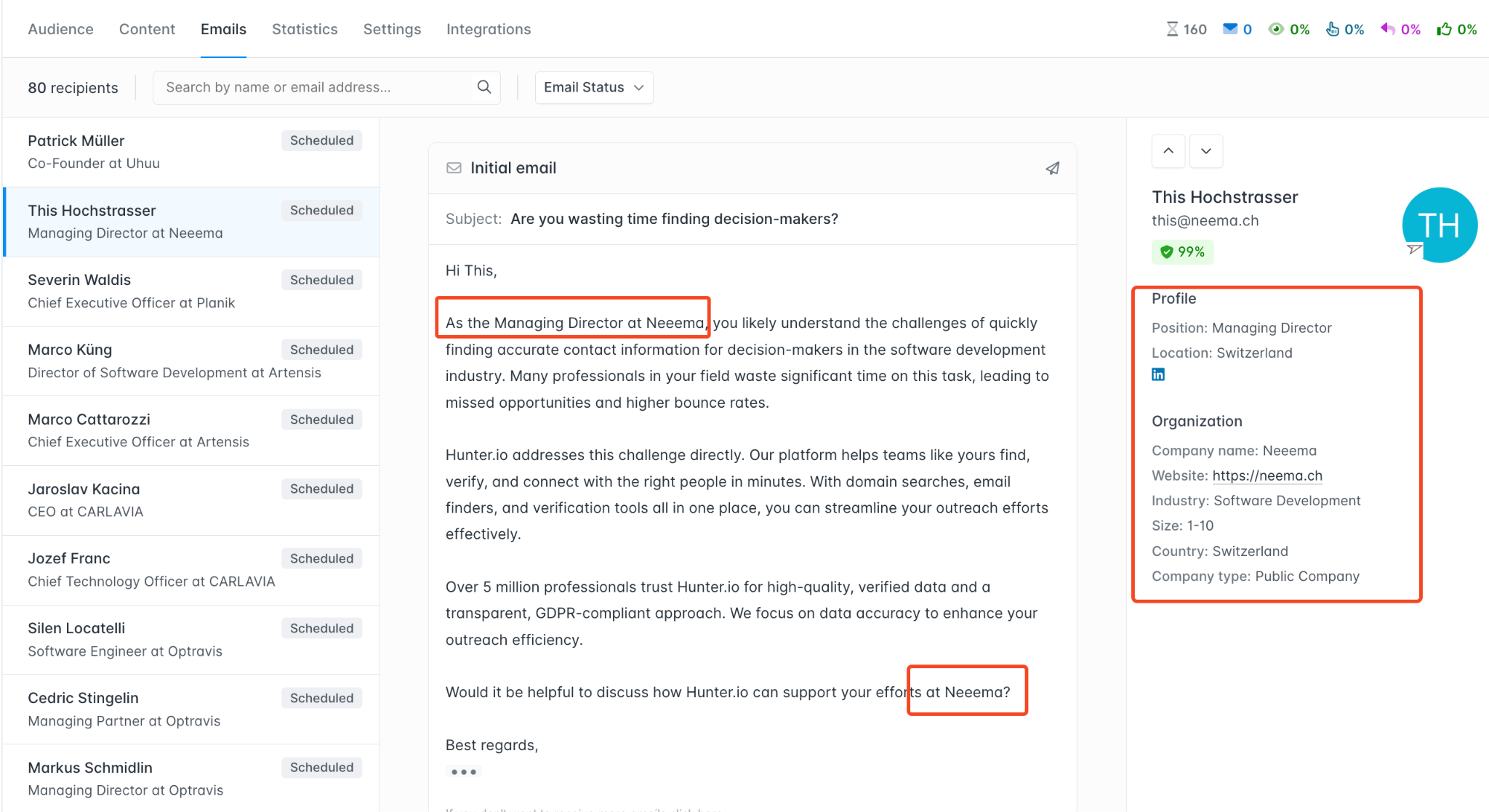This screenshot has height=812, width=1489.
Task: Open the Audience tab
Action: [x=60, y=29]
